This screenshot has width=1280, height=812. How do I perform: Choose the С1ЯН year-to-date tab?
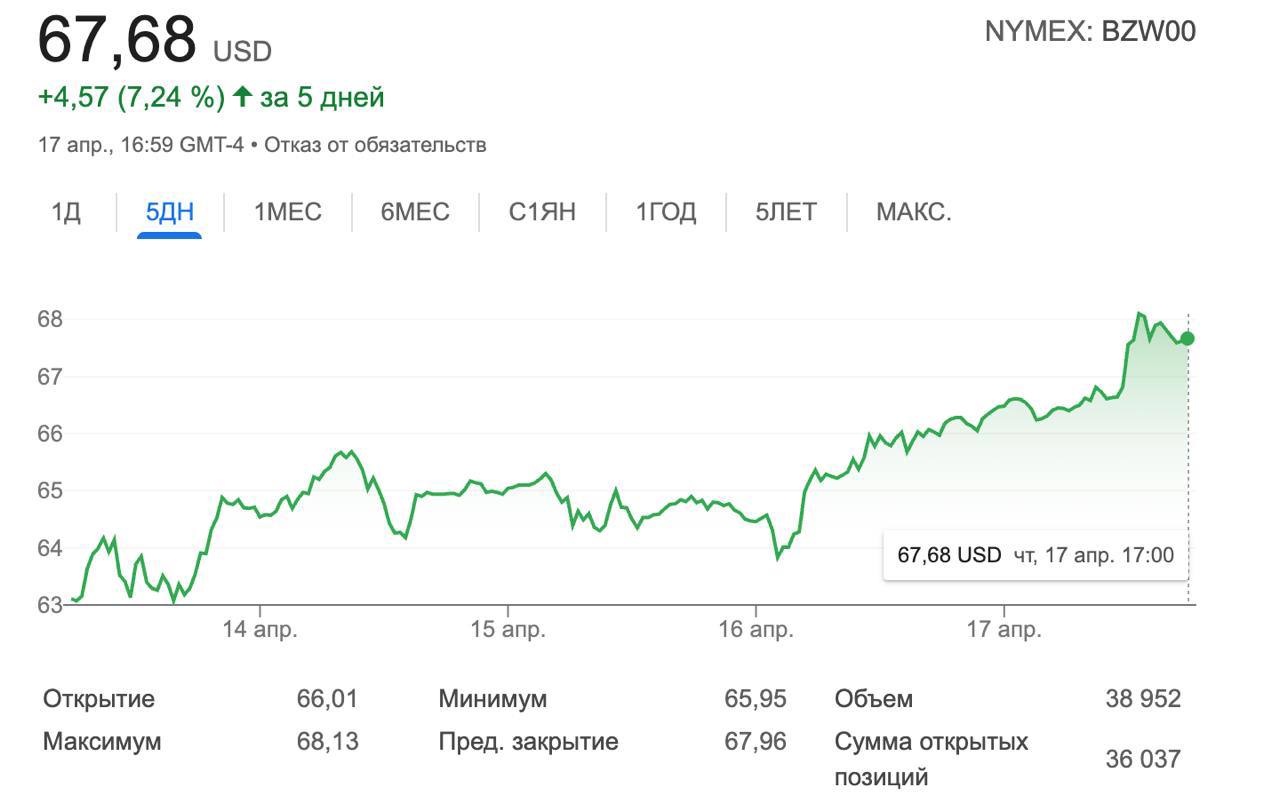[542, 212]
